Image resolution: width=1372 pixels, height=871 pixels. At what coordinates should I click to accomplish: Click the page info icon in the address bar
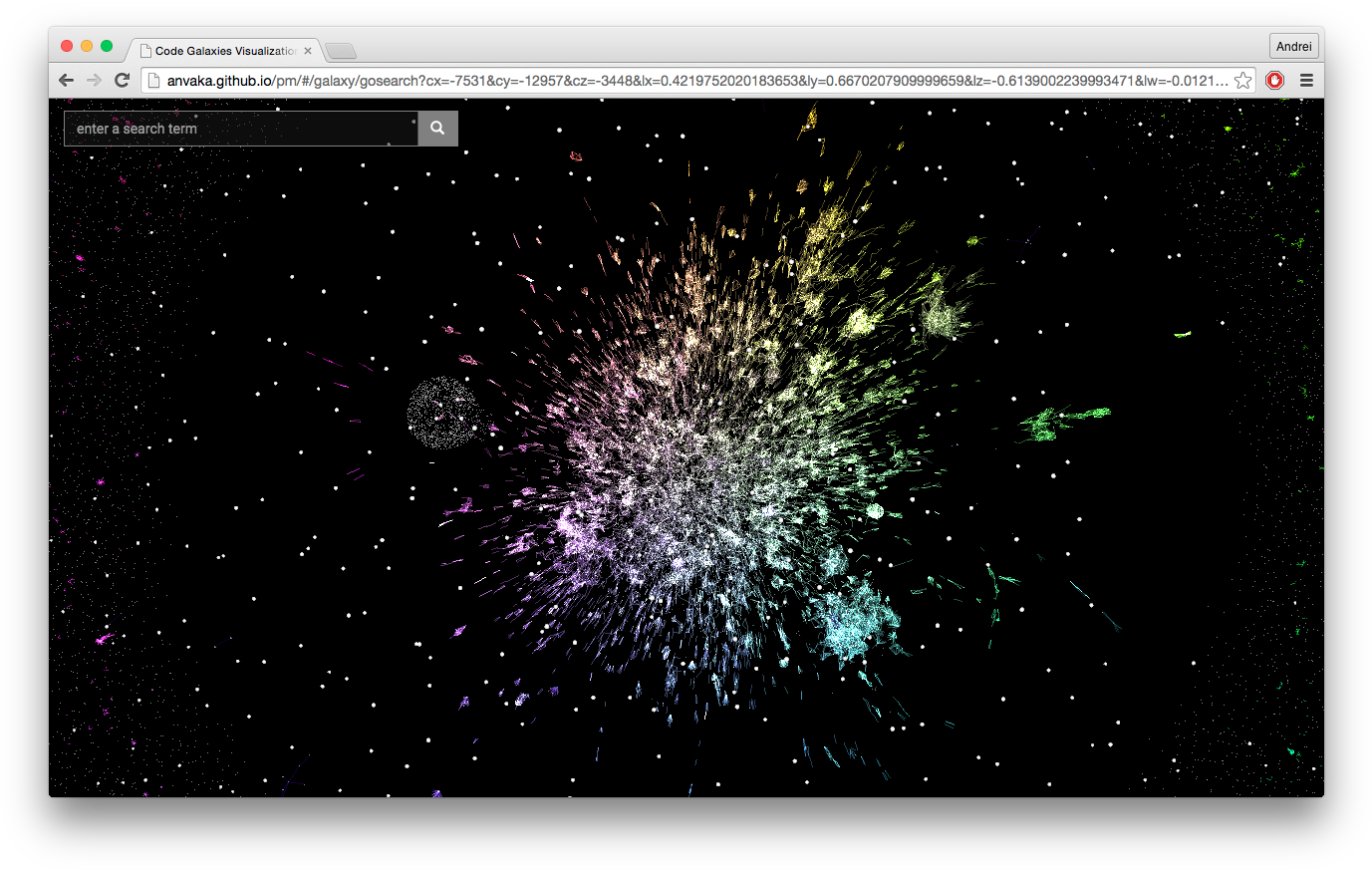tap(154, 81)
